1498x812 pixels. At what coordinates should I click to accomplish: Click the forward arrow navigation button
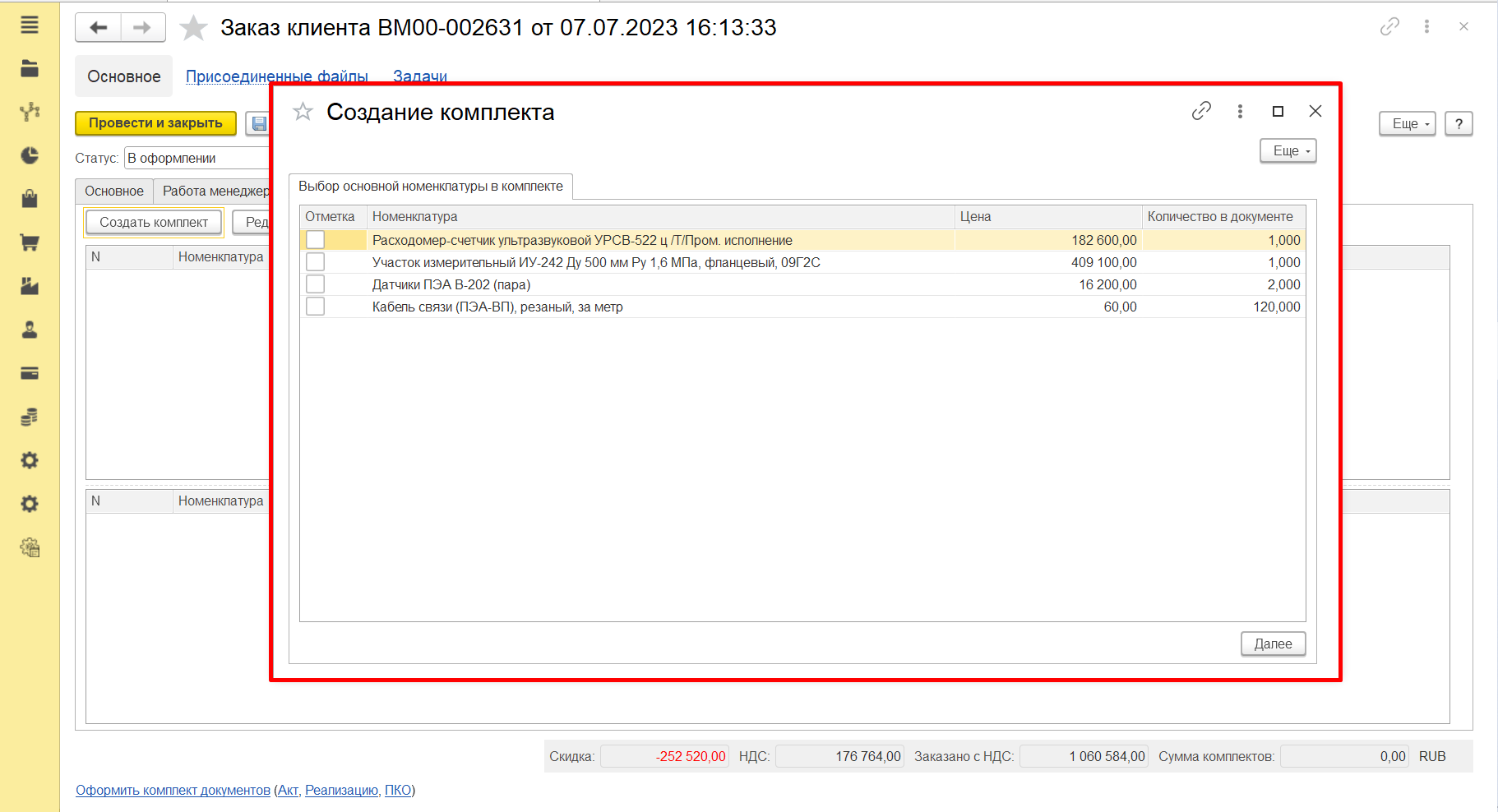143,27
